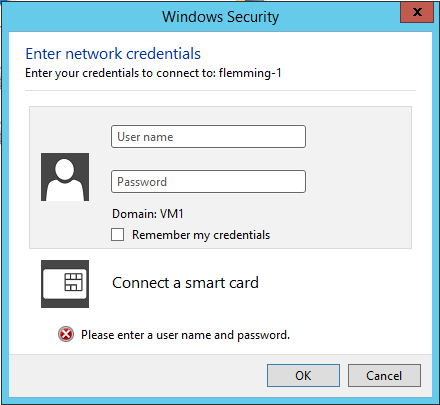Click the smart card tile icon
The height and width of the screenshot is (405, 440).
tap(65, 284)
